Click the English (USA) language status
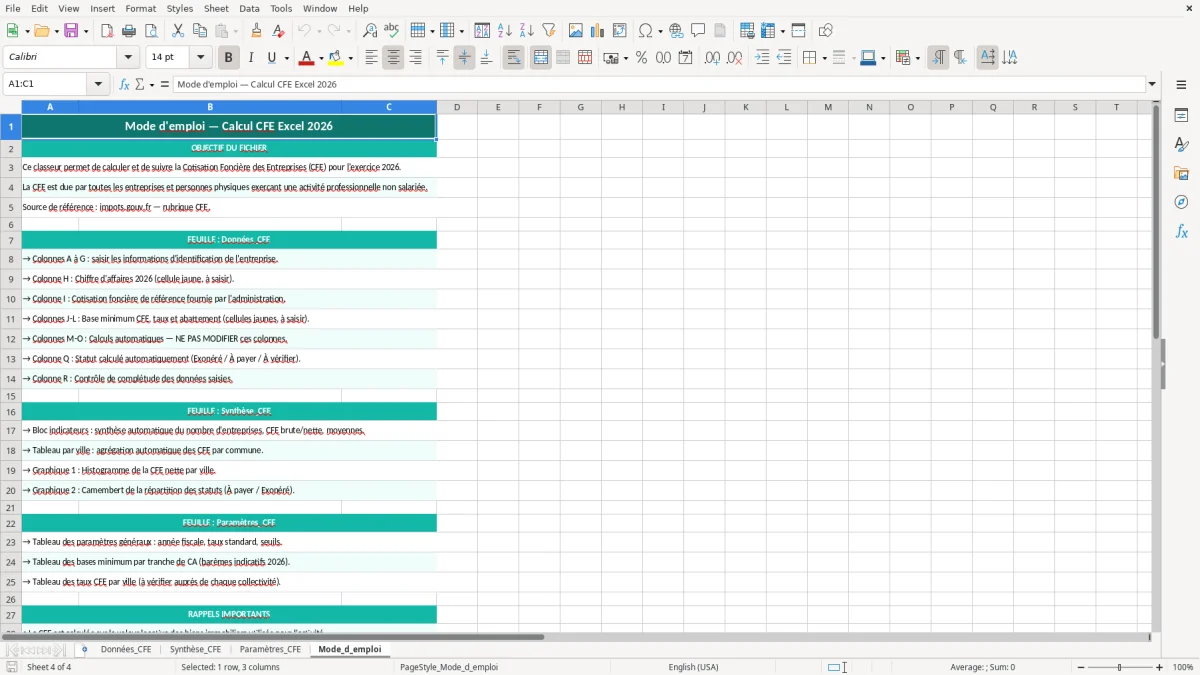 693,667
